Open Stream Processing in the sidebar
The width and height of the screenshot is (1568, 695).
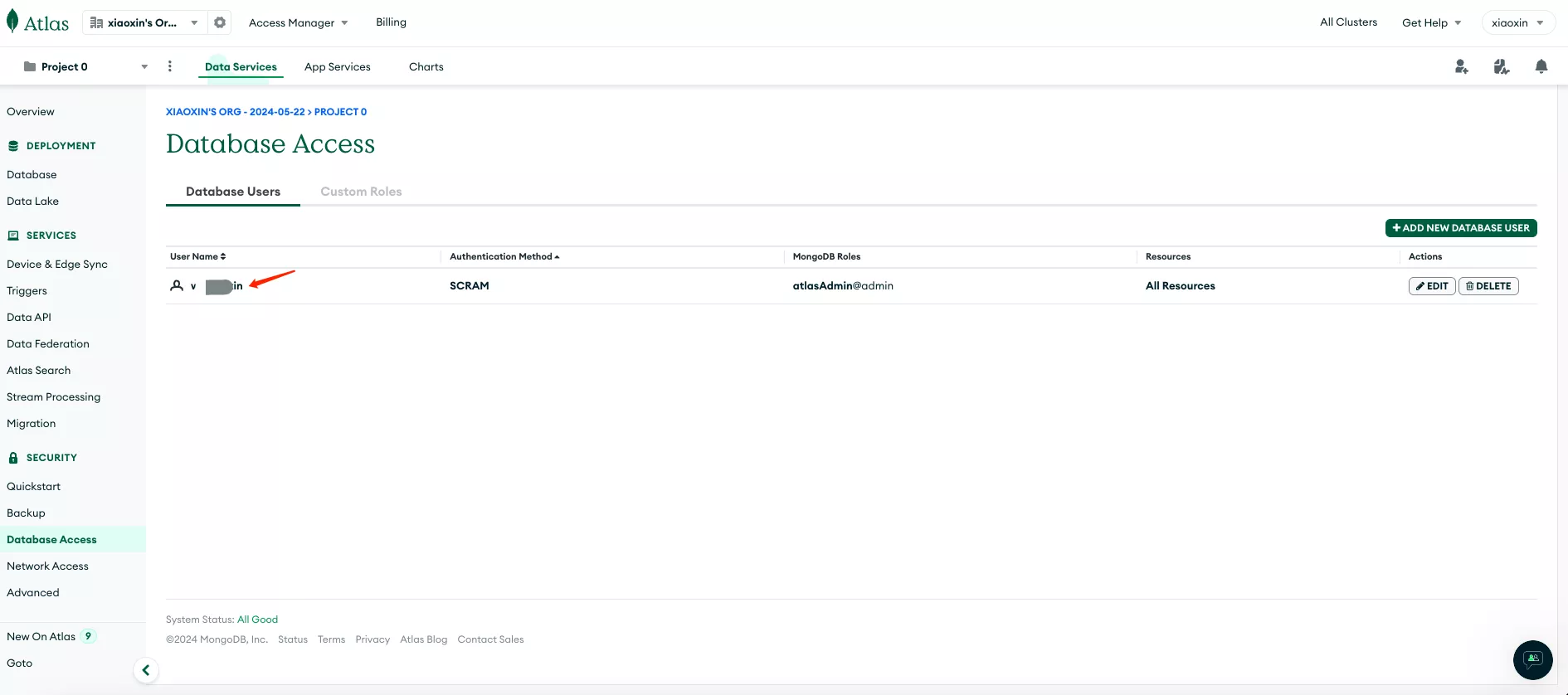[x=54, y=397]
